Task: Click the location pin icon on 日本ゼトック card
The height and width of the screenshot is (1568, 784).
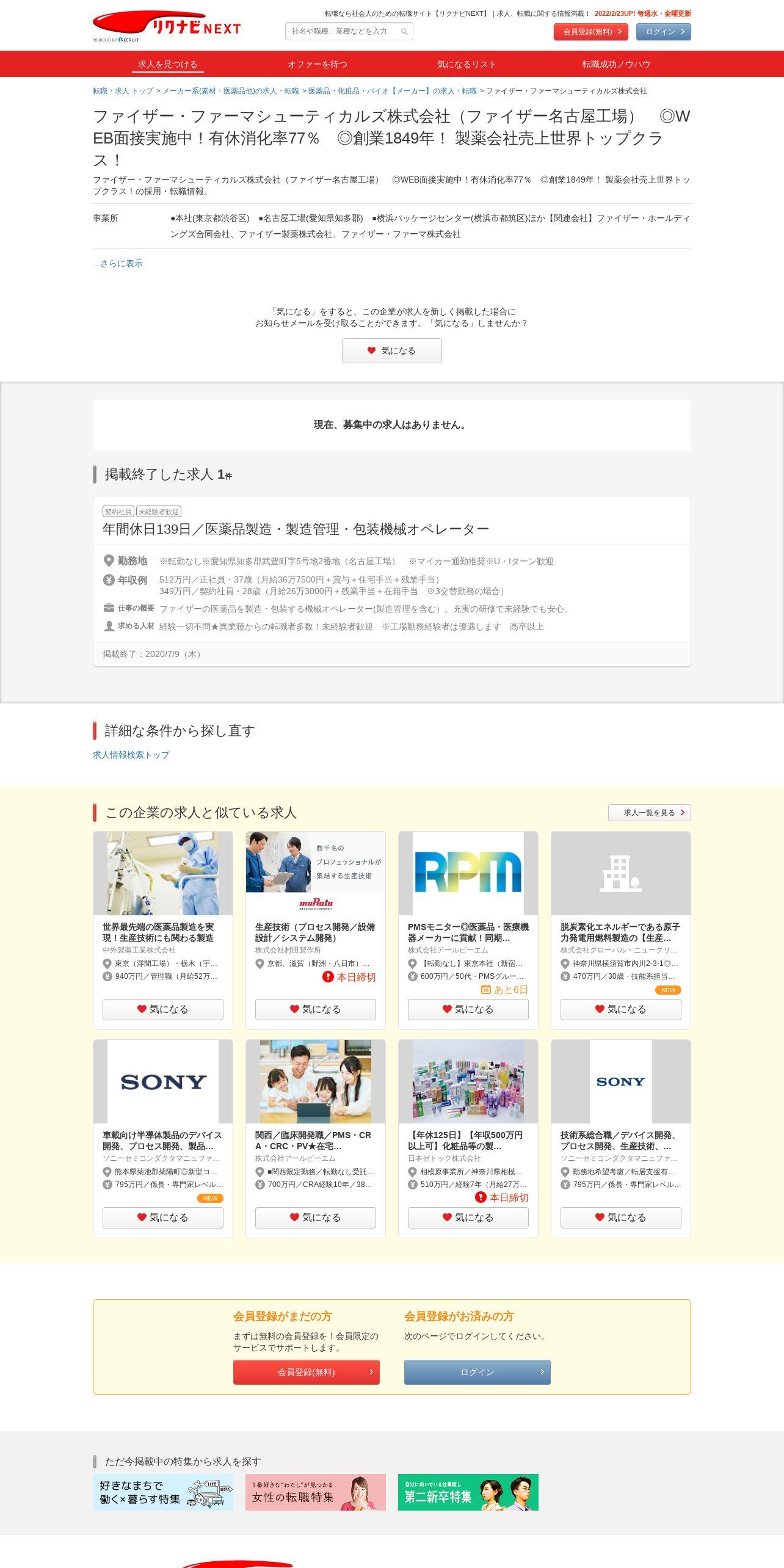Action: (x=413, y=1172)
